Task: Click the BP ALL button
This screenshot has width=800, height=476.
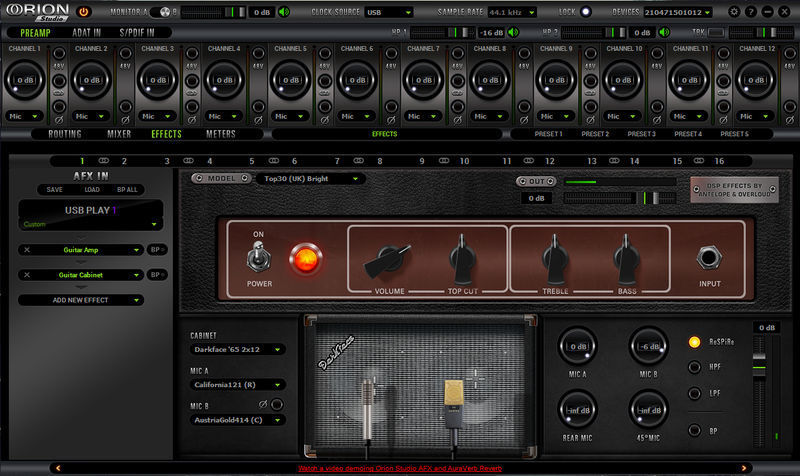Action: click(127, 189)
